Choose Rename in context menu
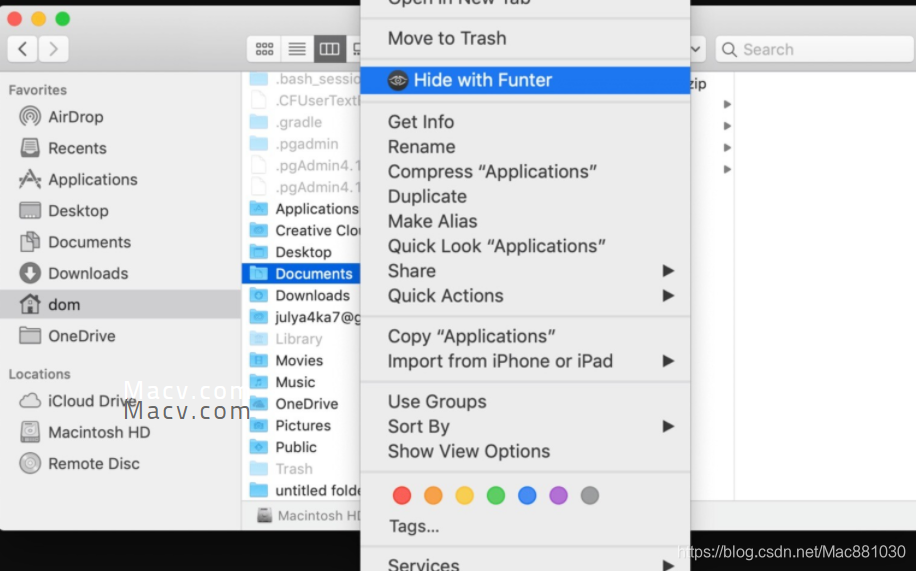Screen dimensions: 916x571 point(525,147)
